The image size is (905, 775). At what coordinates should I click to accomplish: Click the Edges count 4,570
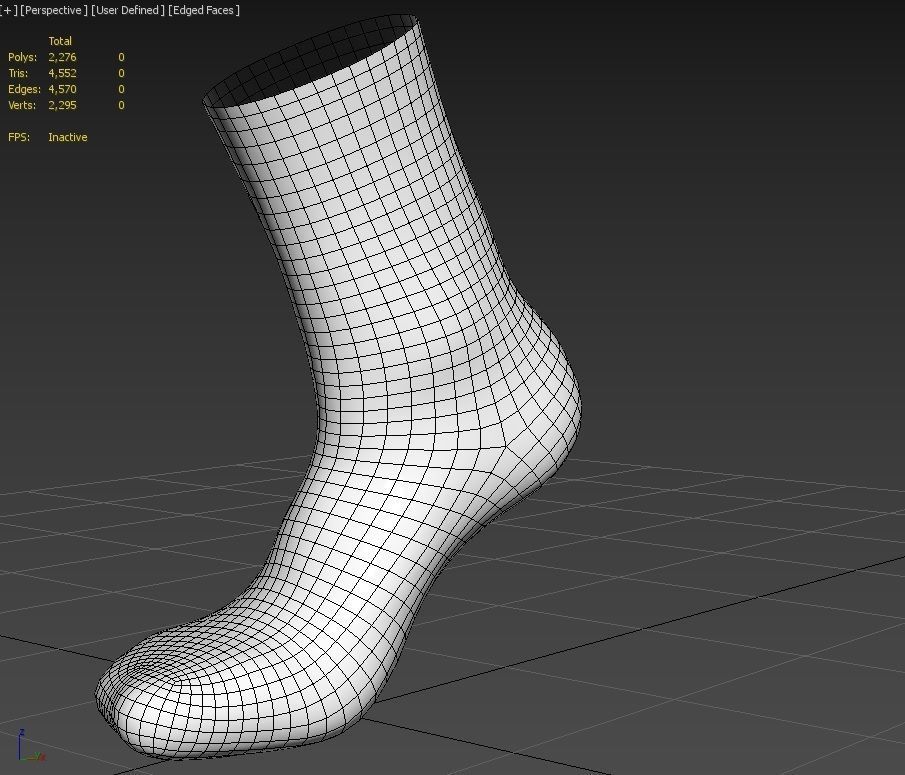click(62, 89)
